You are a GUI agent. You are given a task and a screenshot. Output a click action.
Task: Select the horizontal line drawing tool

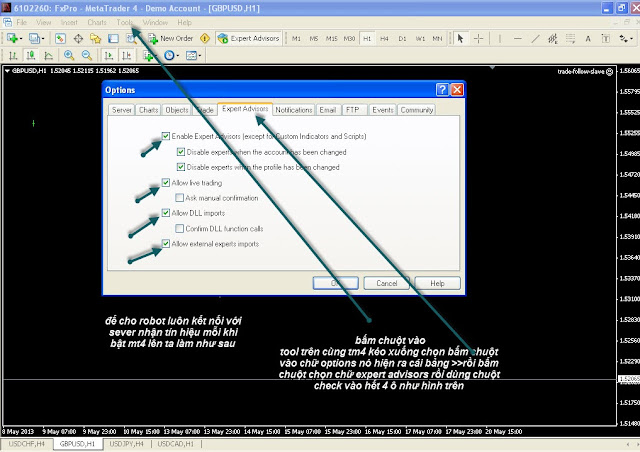click(518, 38)
